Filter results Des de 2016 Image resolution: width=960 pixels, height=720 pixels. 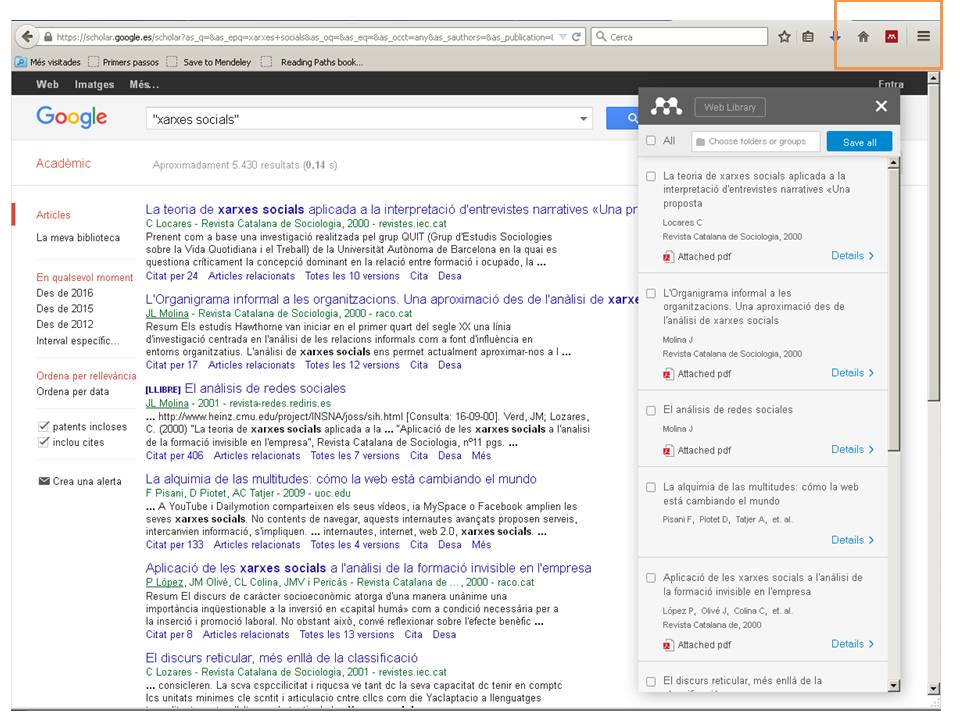tap(65, 293)
